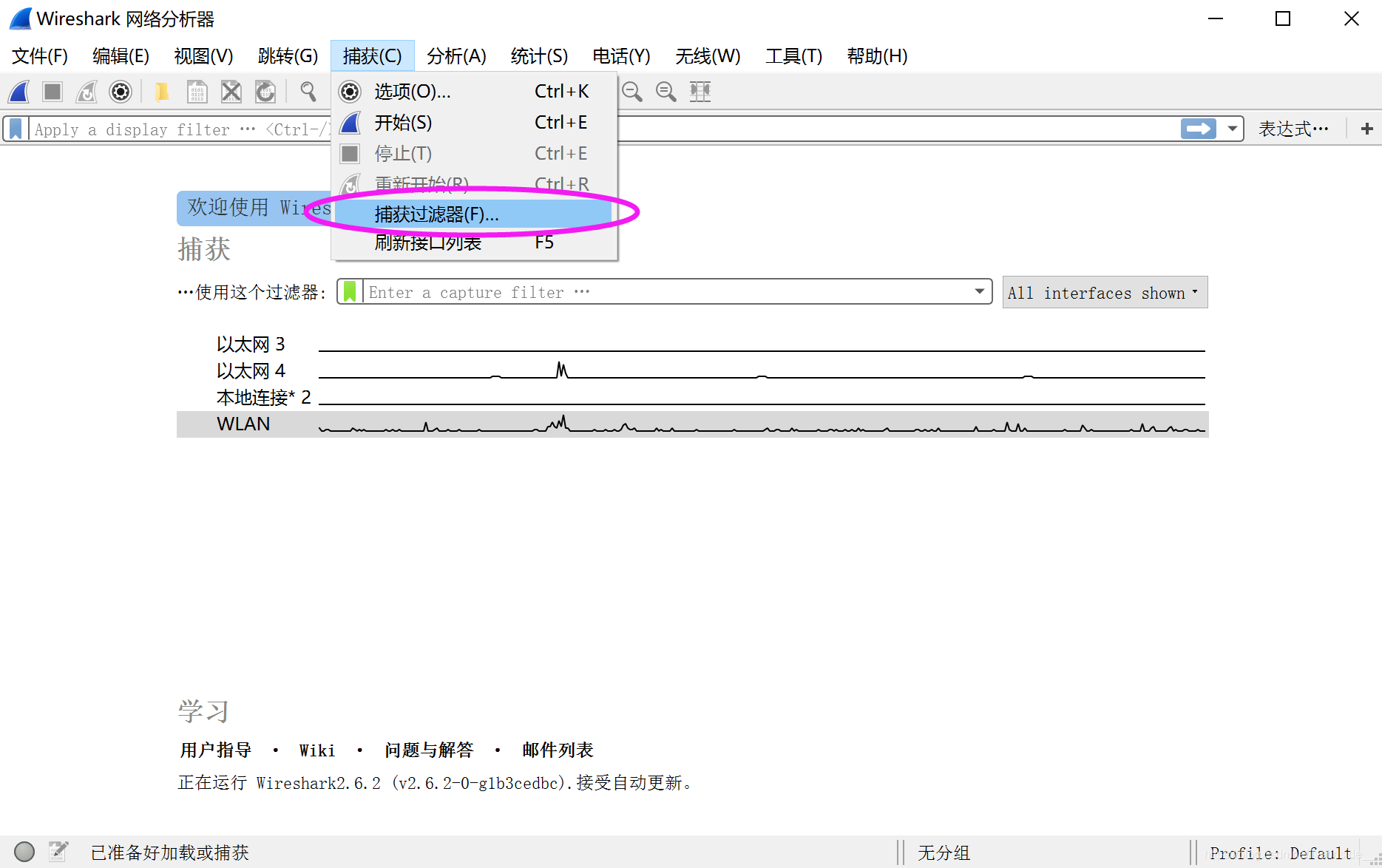Screen dimensions: 1382x868
Task: Click the plus add filter button icon
Action: pos(1367,129)
